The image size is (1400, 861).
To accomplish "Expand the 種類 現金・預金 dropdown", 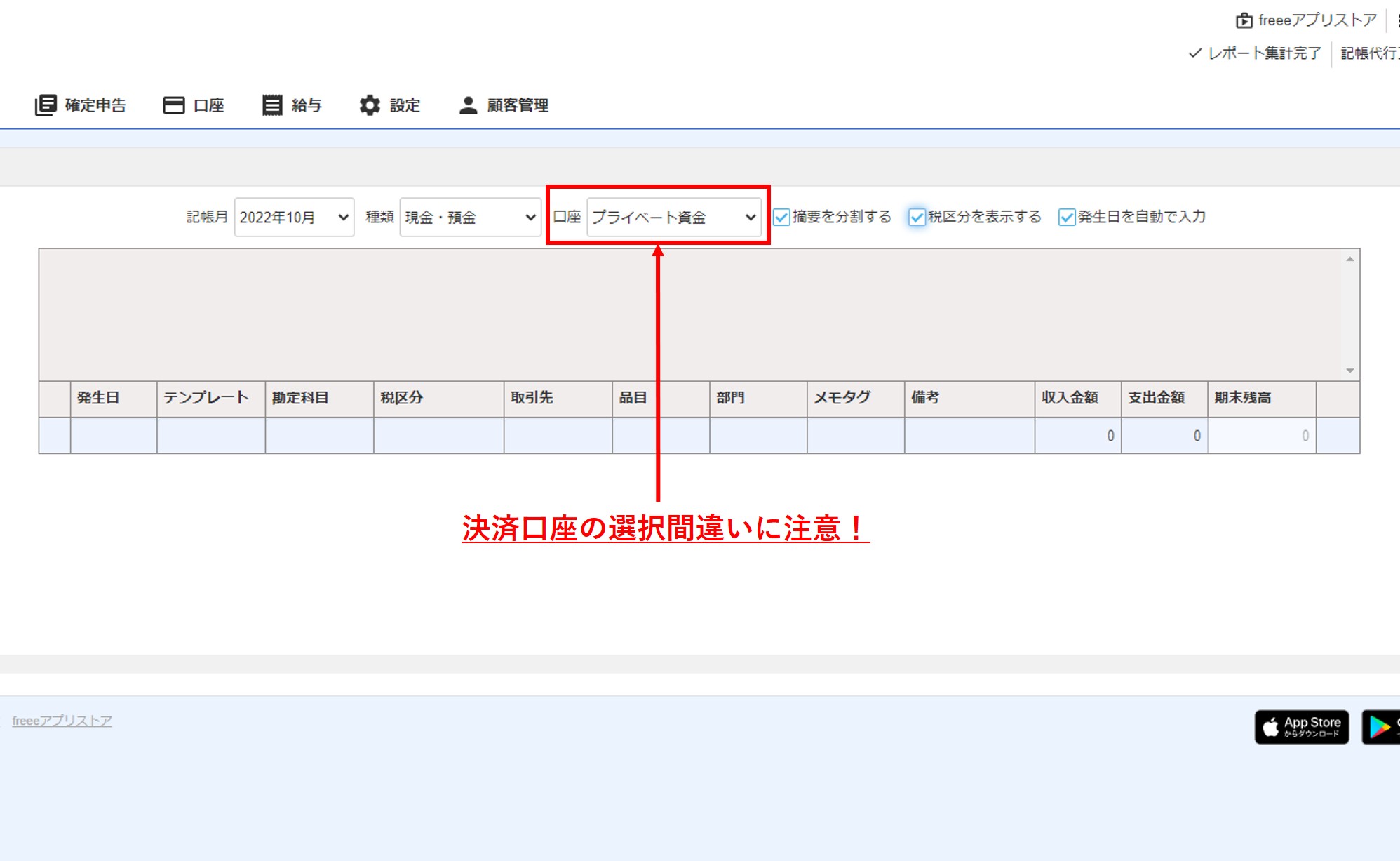I will point(470,218).
